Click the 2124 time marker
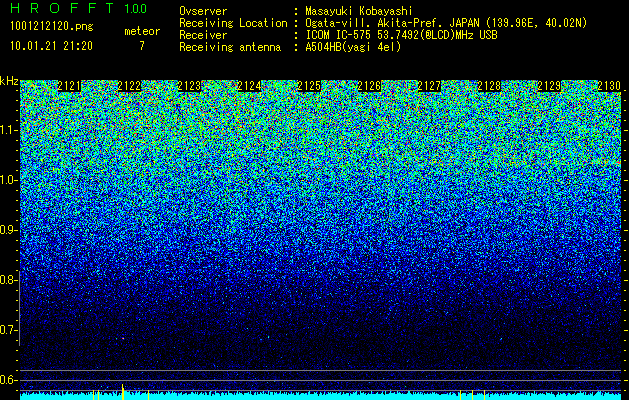The height and width of the screenshot is (400, 629). (249, 86)
